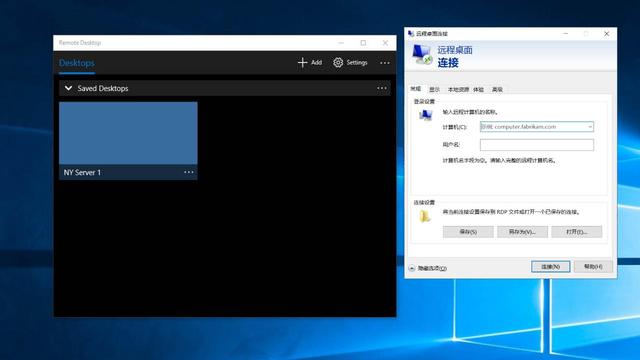Collapse the Saved Desktops group chevron
Screen dimensions: 640x360
(68, 88)
